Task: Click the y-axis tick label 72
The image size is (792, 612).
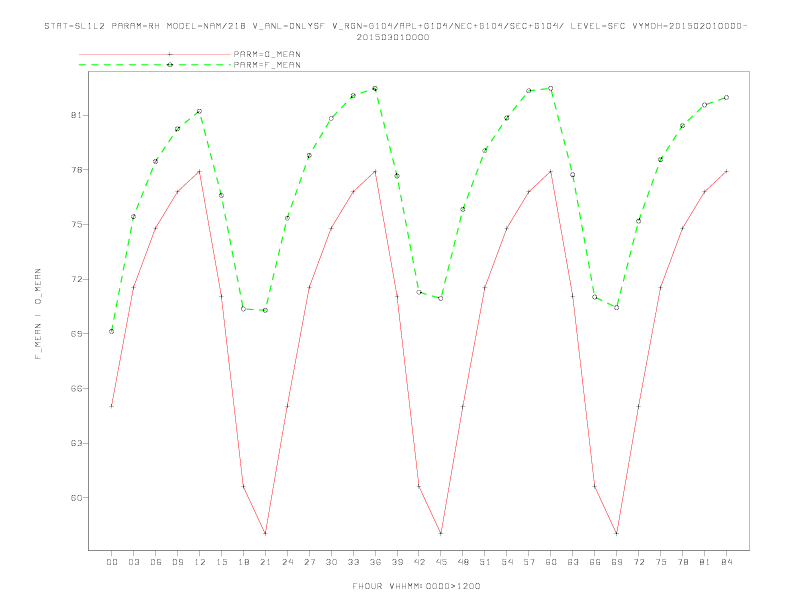Action: [76, 279]
